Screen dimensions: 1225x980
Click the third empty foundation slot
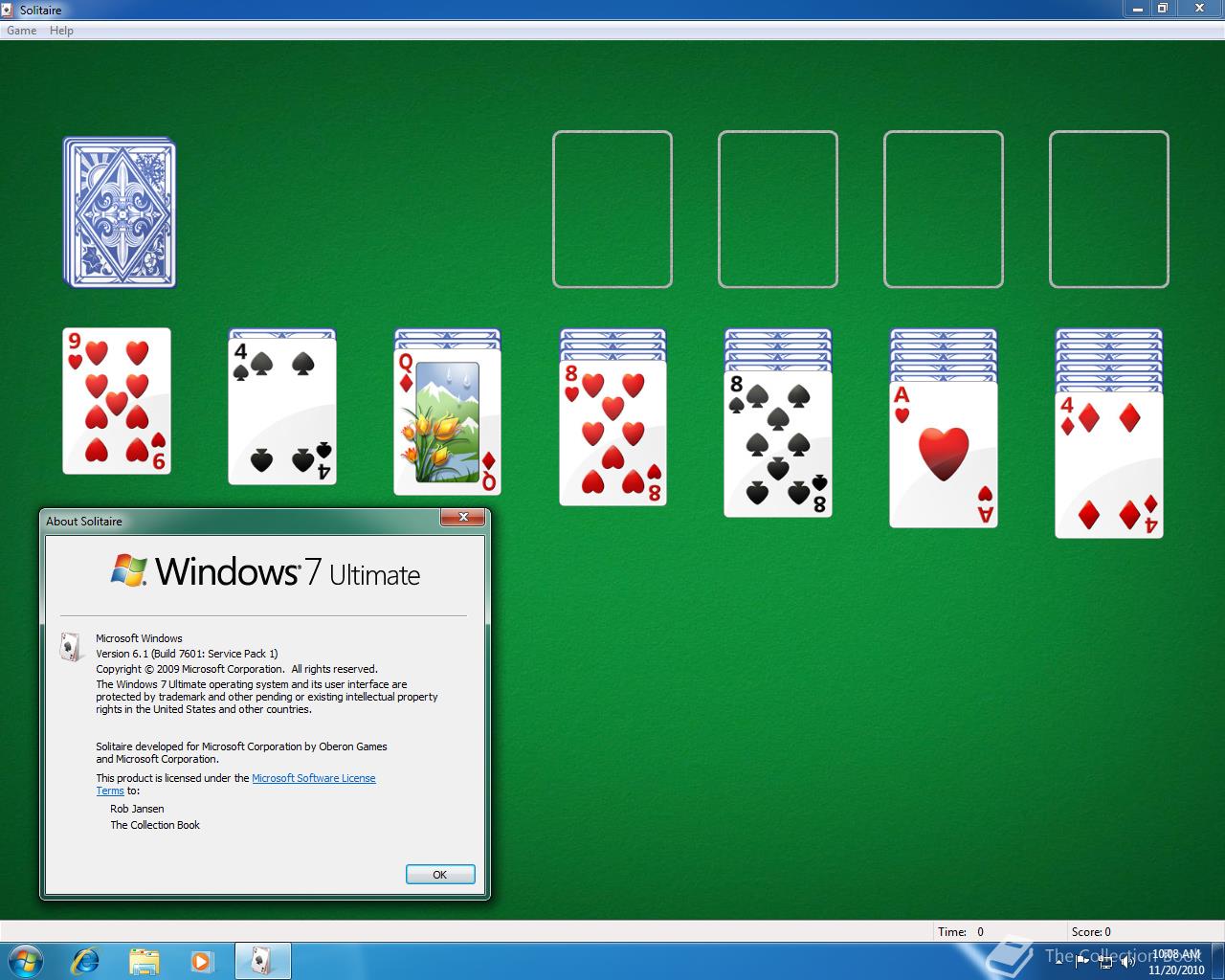coord(944,210)
